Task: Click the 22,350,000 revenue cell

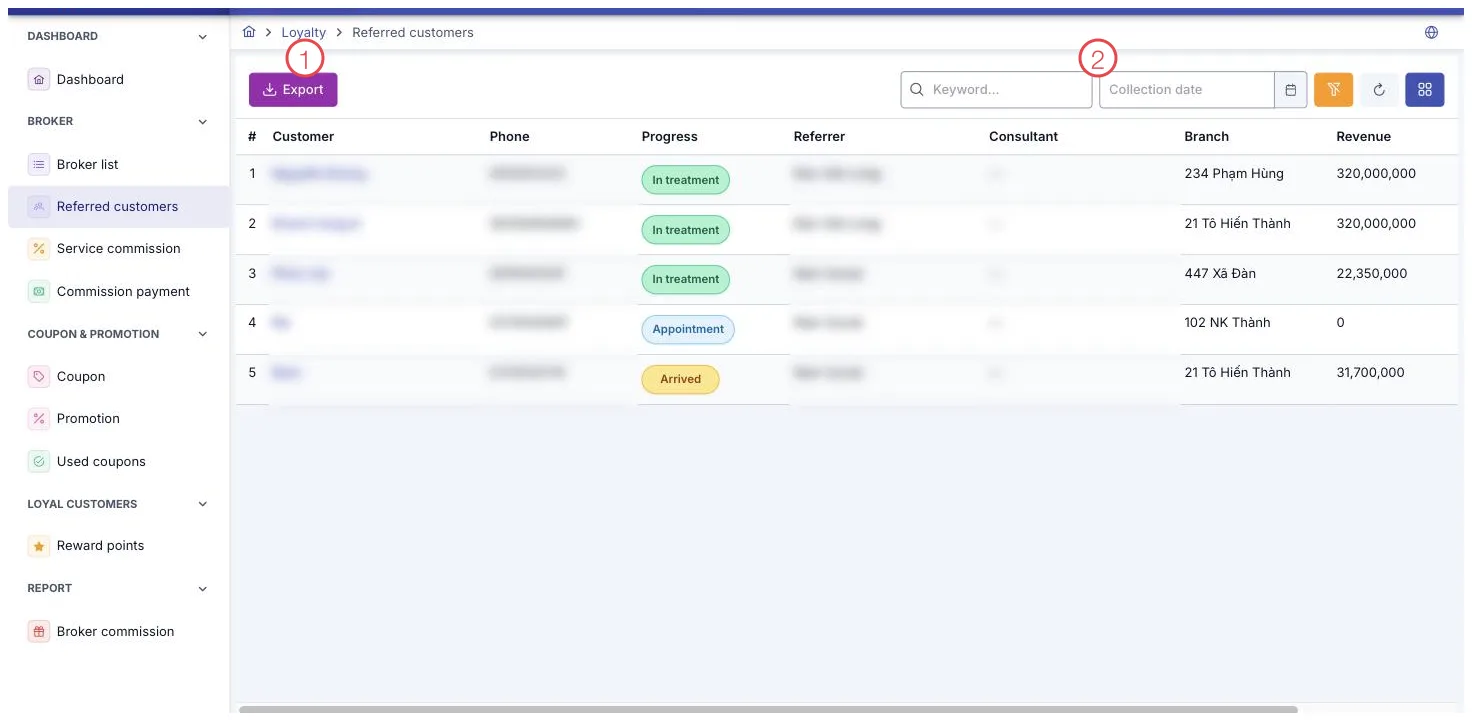Action: 1372,273
